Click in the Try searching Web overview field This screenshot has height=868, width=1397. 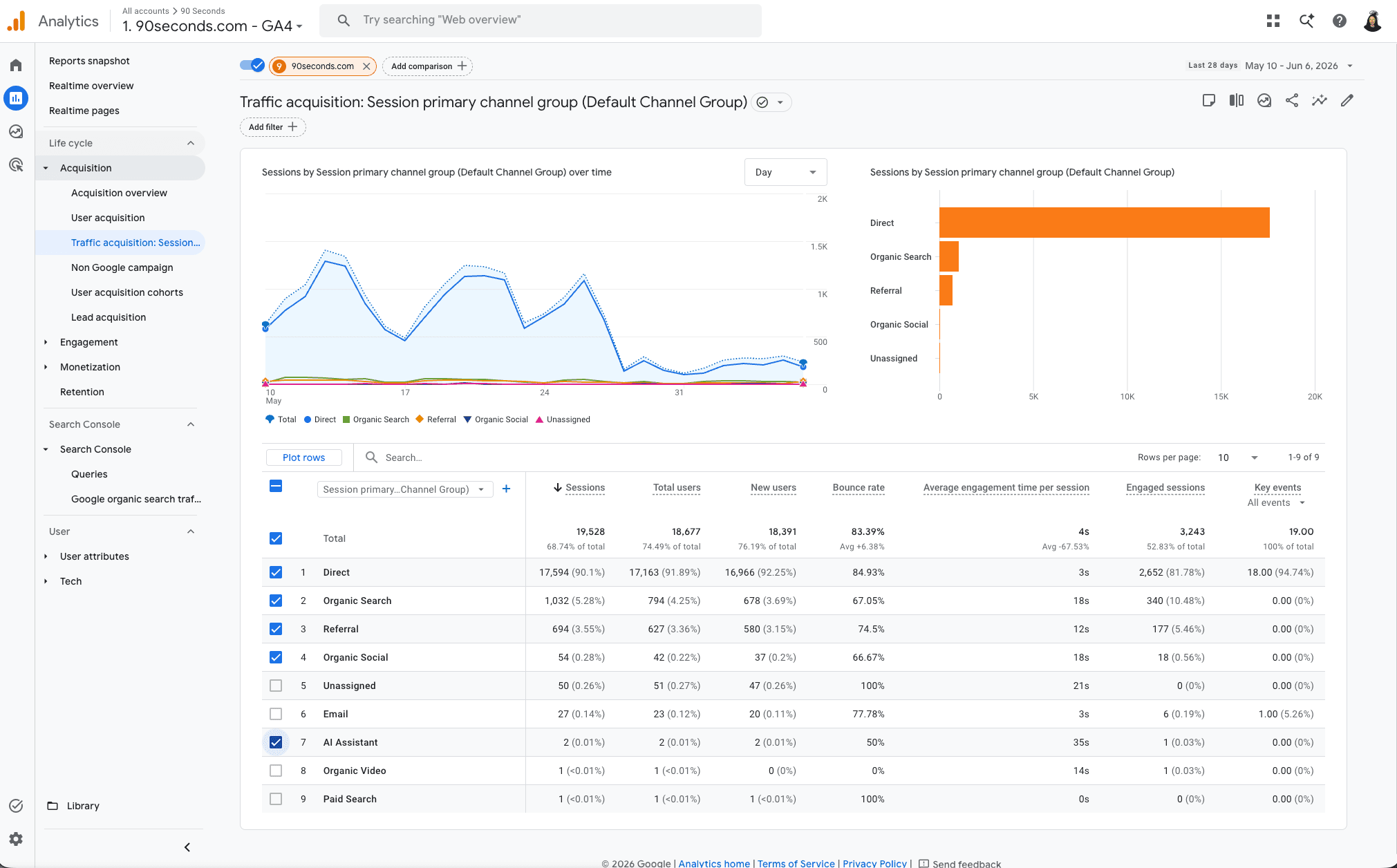(x=540, y=20)
